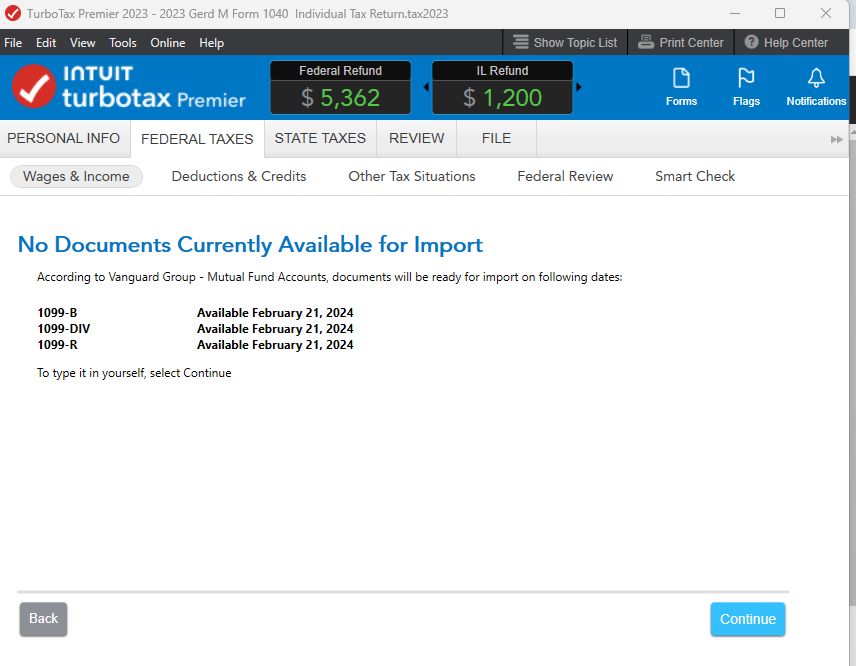The height and width of the screenshot is (666, 856).
Task: Select the Deductions & Credits tab
Action: pos(238,176)
